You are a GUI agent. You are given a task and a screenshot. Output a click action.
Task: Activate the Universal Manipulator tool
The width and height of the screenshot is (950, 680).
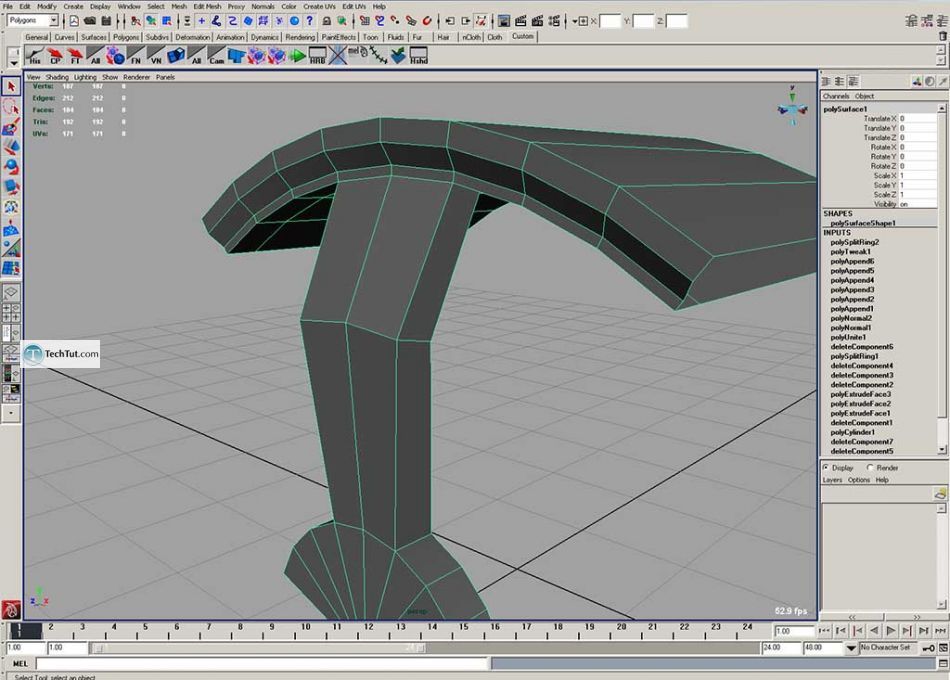coord(11,207)
